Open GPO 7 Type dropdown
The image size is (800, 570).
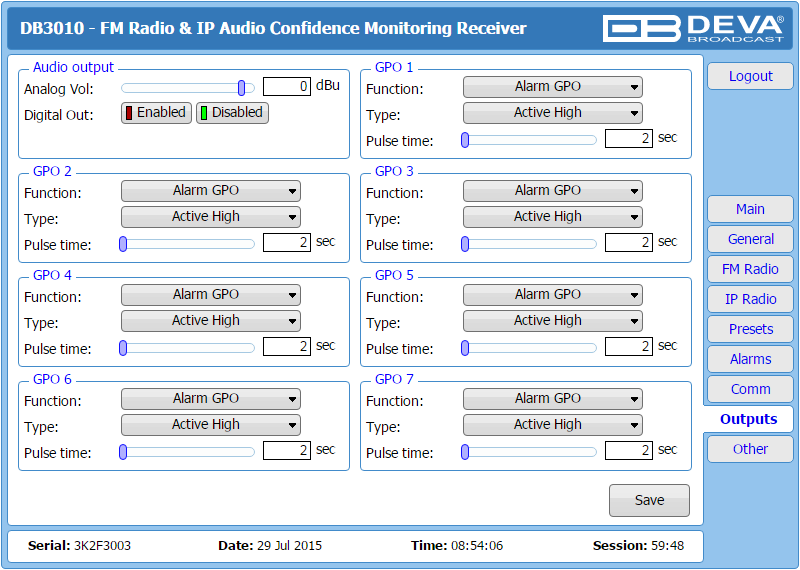[553, 425]
